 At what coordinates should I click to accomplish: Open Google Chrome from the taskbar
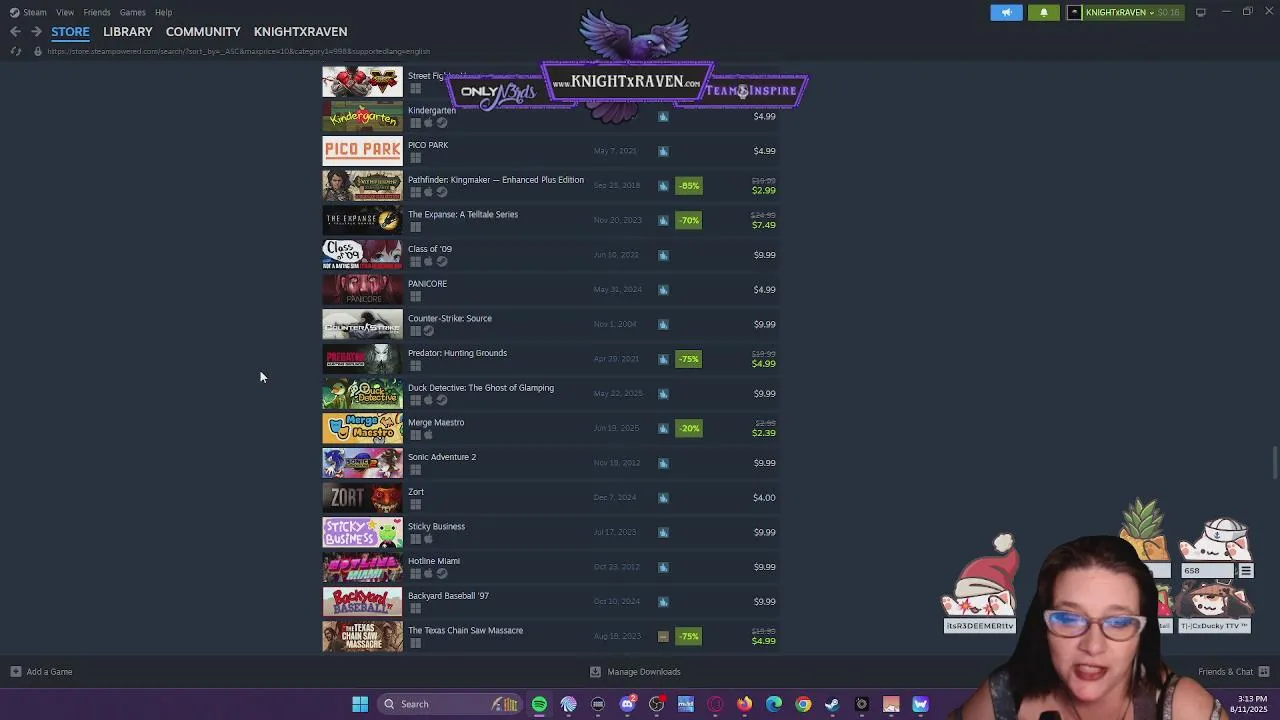(803, 704)
